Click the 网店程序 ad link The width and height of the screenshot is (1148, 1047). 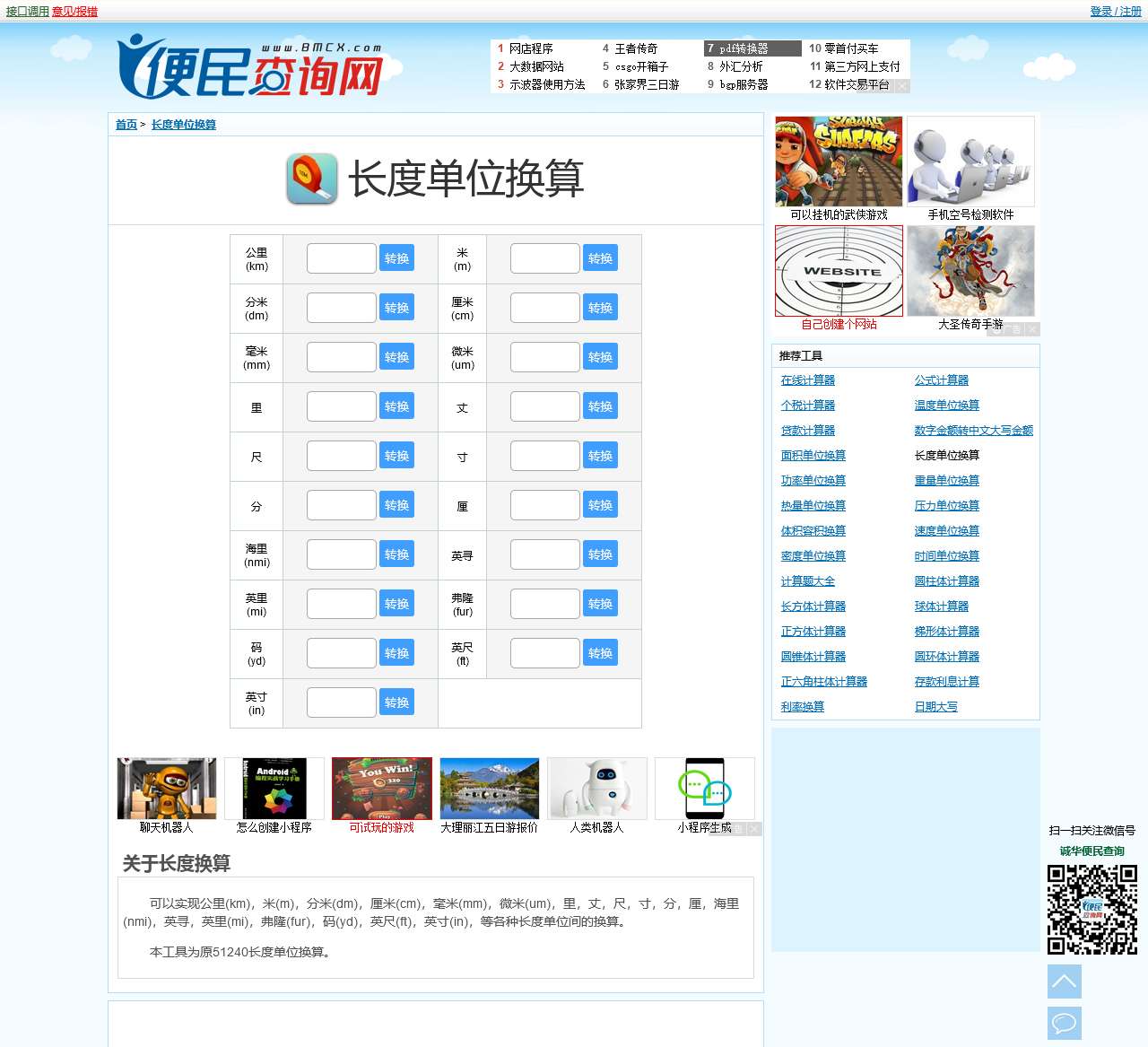(531, 48)
